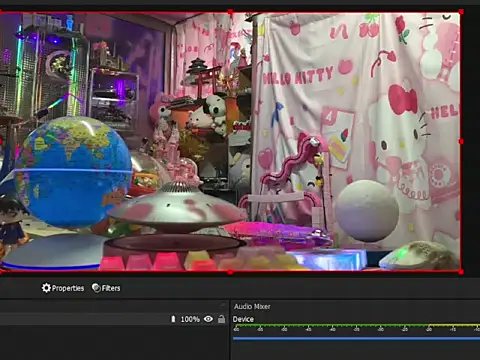Click the battery icon in the source row
The height and width of the screenshot is (360, 480).
tap(173, 319)
